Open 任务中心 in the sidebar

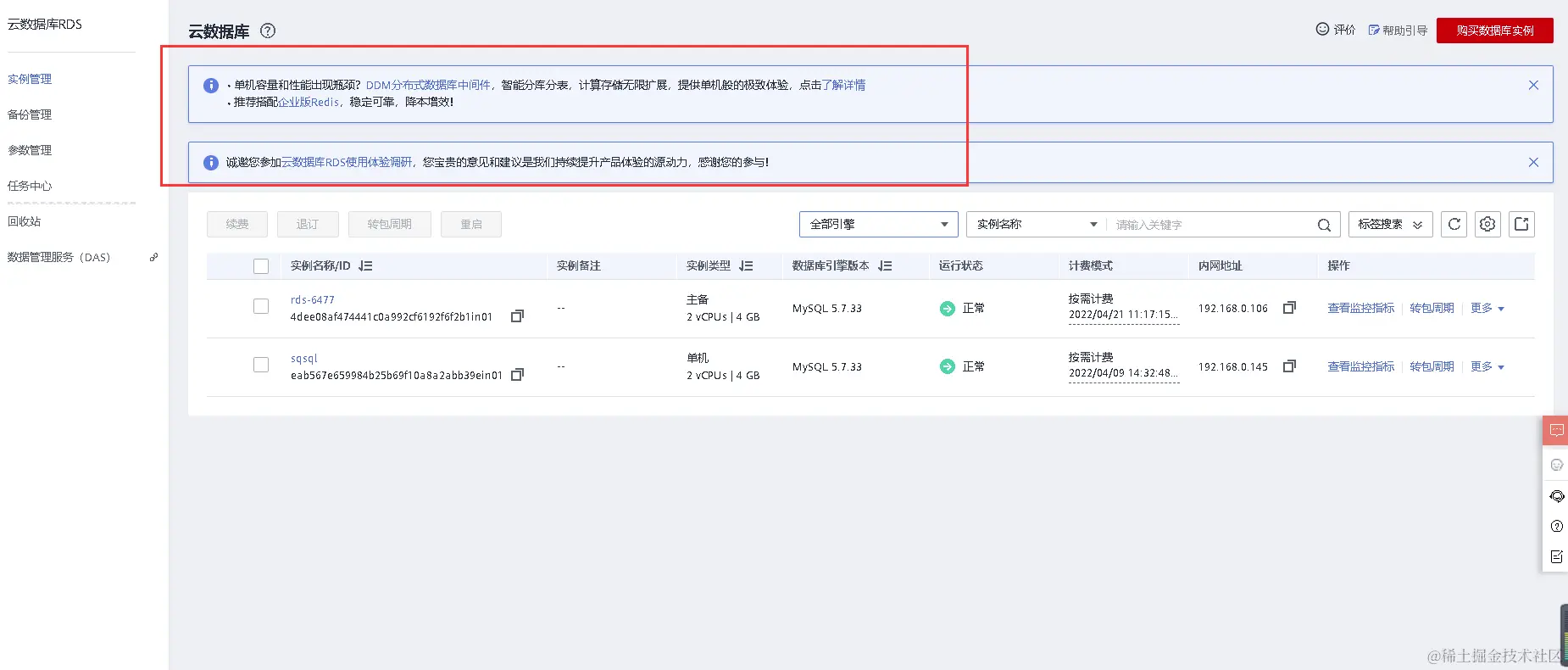[30, 186]
